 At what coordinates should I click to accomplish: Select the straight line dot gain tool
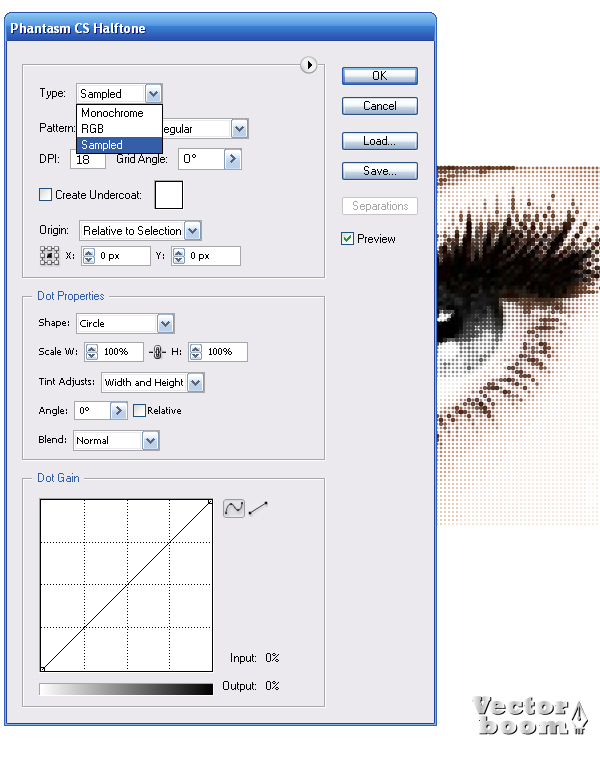click(x=258, y=508)
